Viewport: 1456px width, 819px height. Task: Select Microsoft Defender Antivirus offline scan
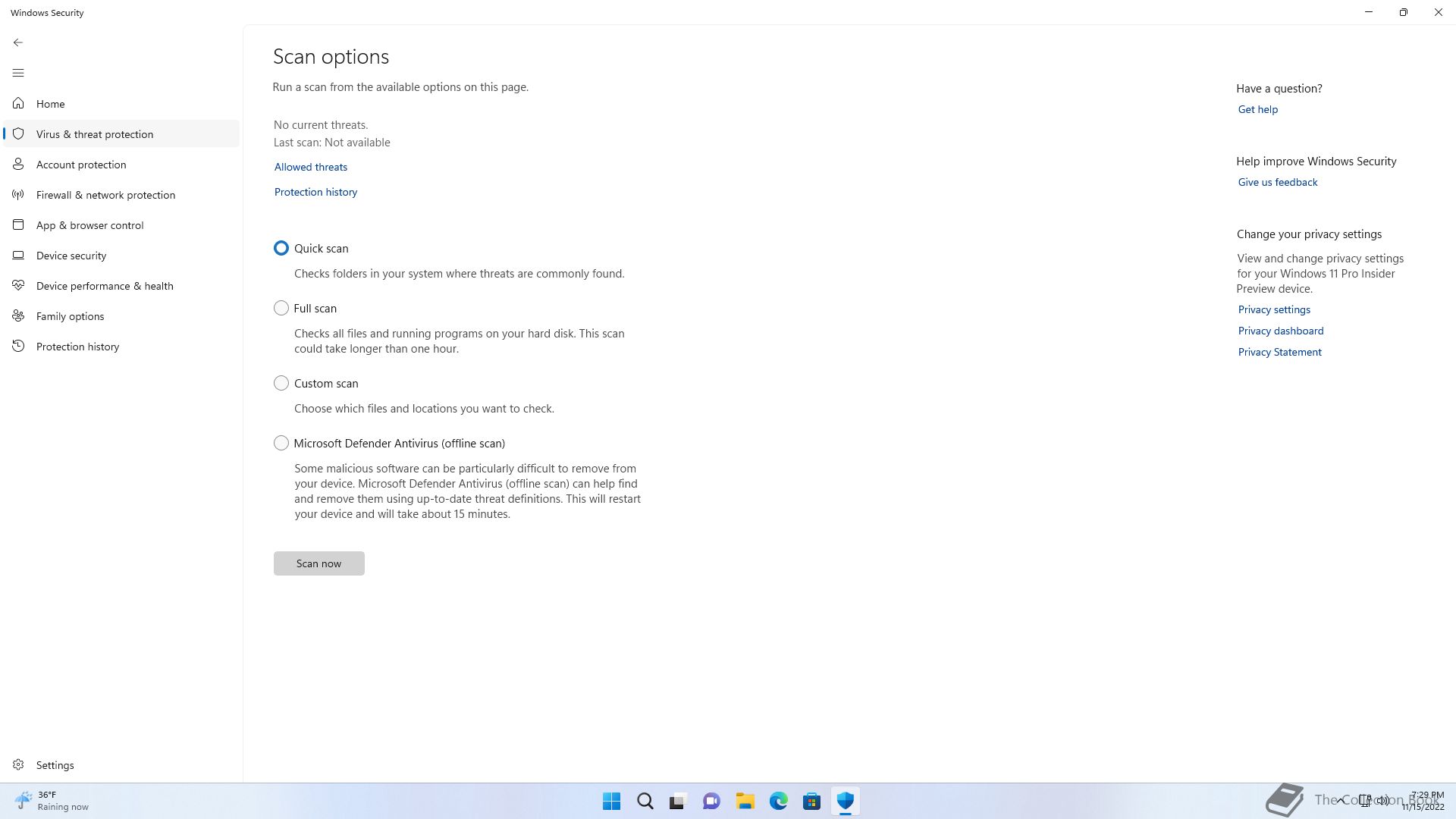pyautogui.click(x=281, y=443)
